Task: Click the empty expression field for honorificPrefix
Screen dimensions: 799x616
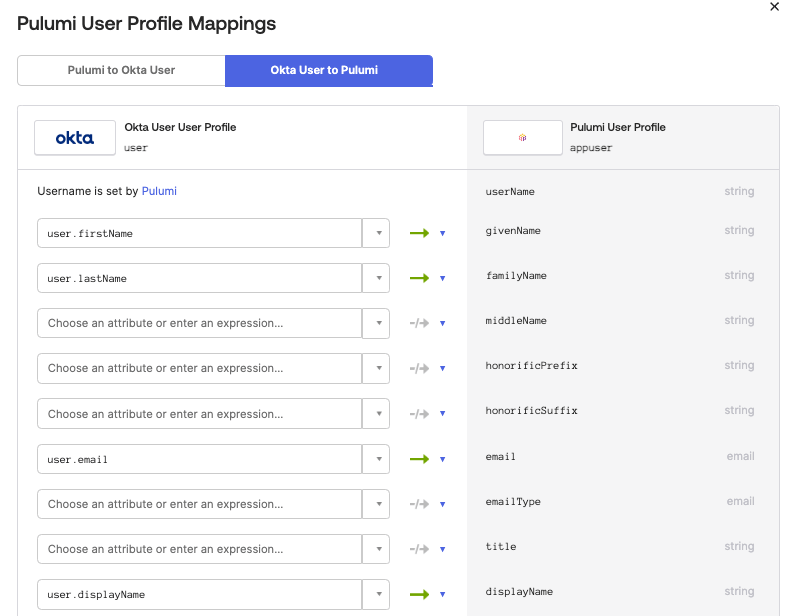Action: 199,368
